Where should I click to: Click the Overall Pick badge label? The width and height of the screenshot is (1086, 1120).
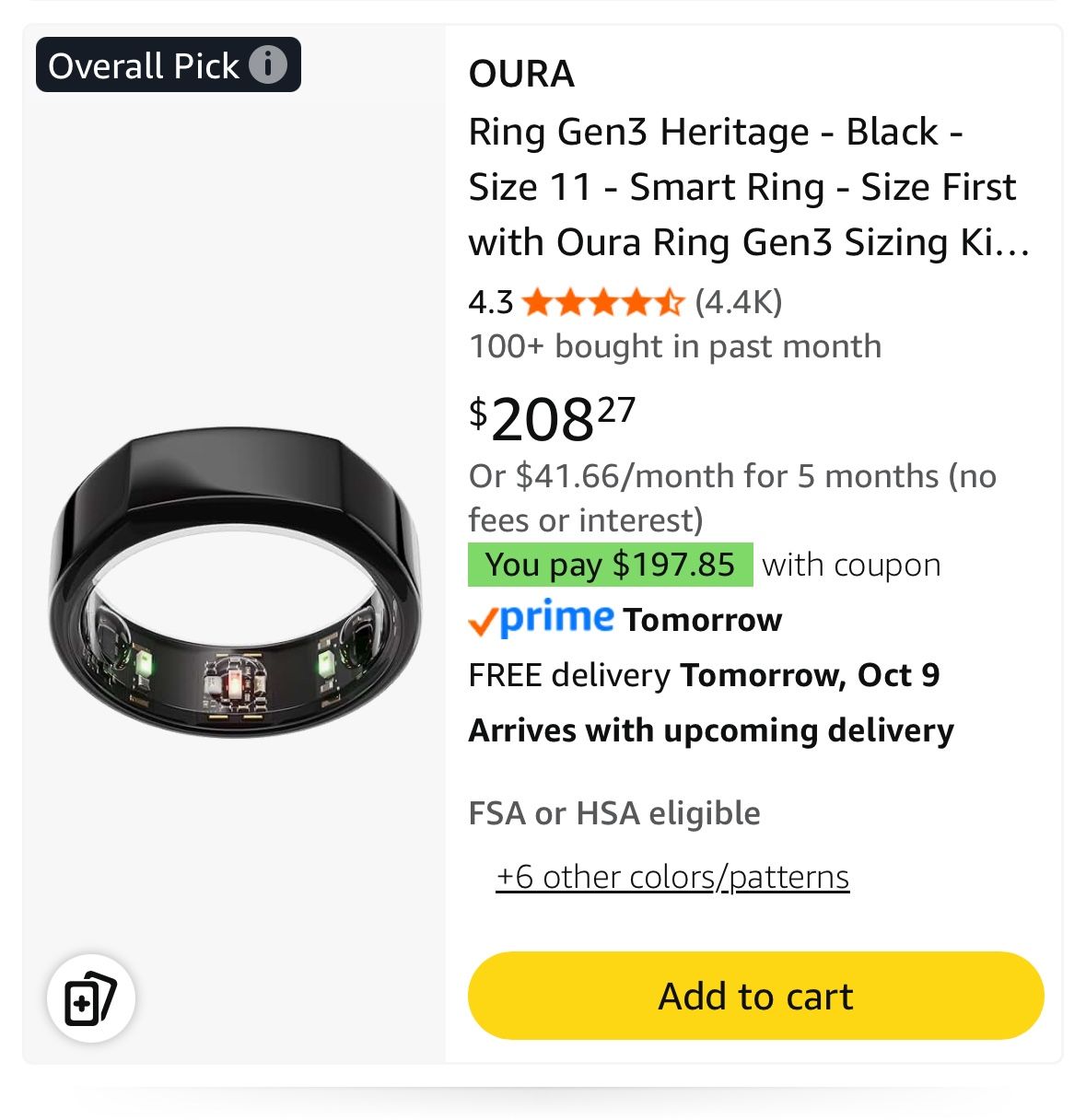144,65
